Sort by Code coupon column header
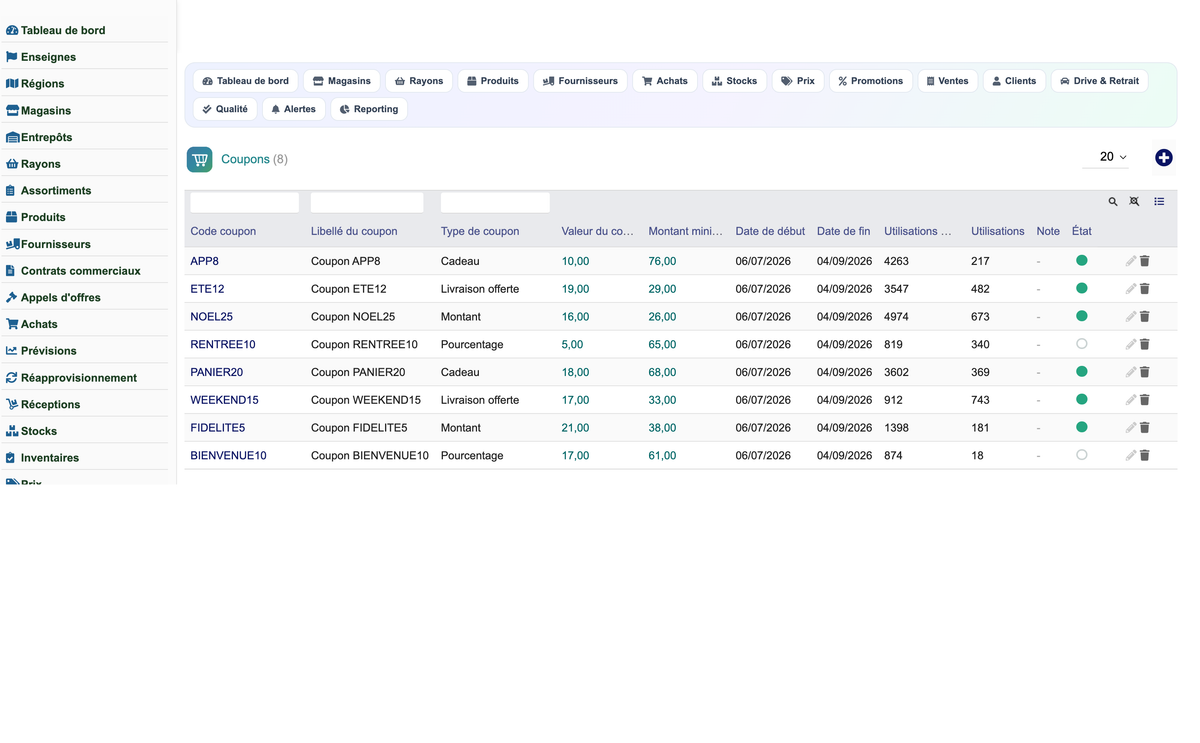Viewport: 1200px width, 743px height. (223, 231)
